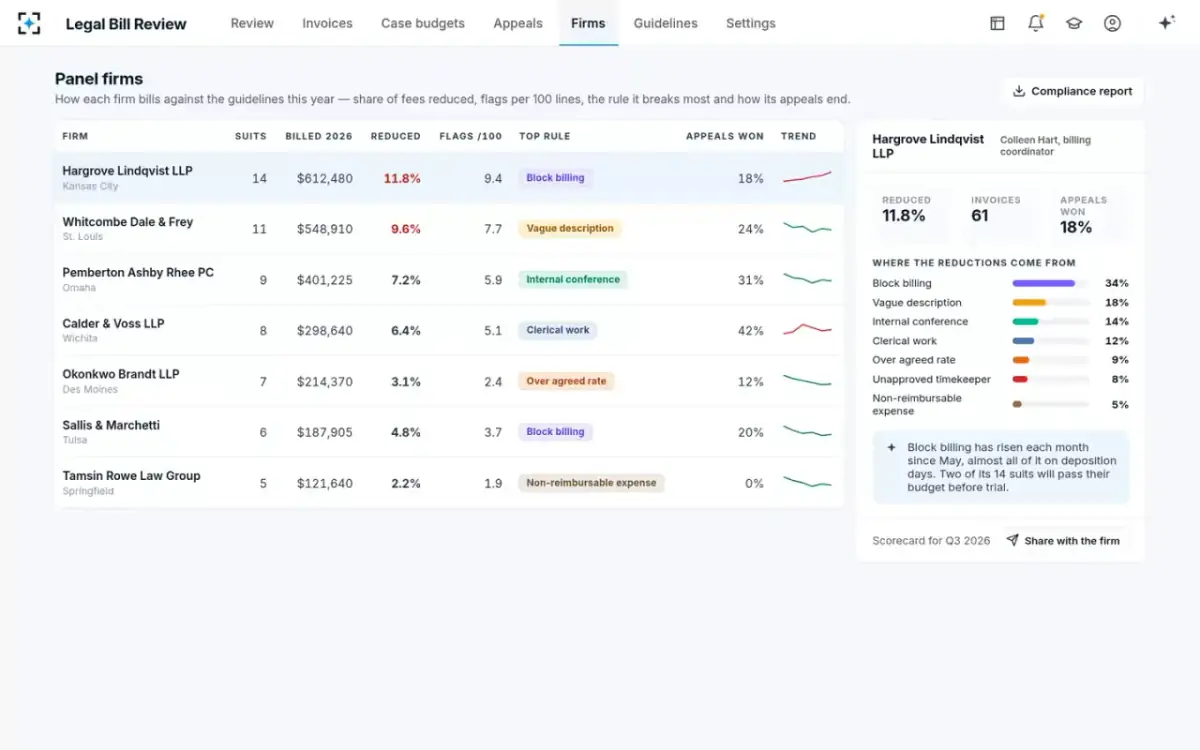Screen dimensions: 1200x750
Task: Click the Vague description tag for Whitcombe
Action: (x=570, y=229)
